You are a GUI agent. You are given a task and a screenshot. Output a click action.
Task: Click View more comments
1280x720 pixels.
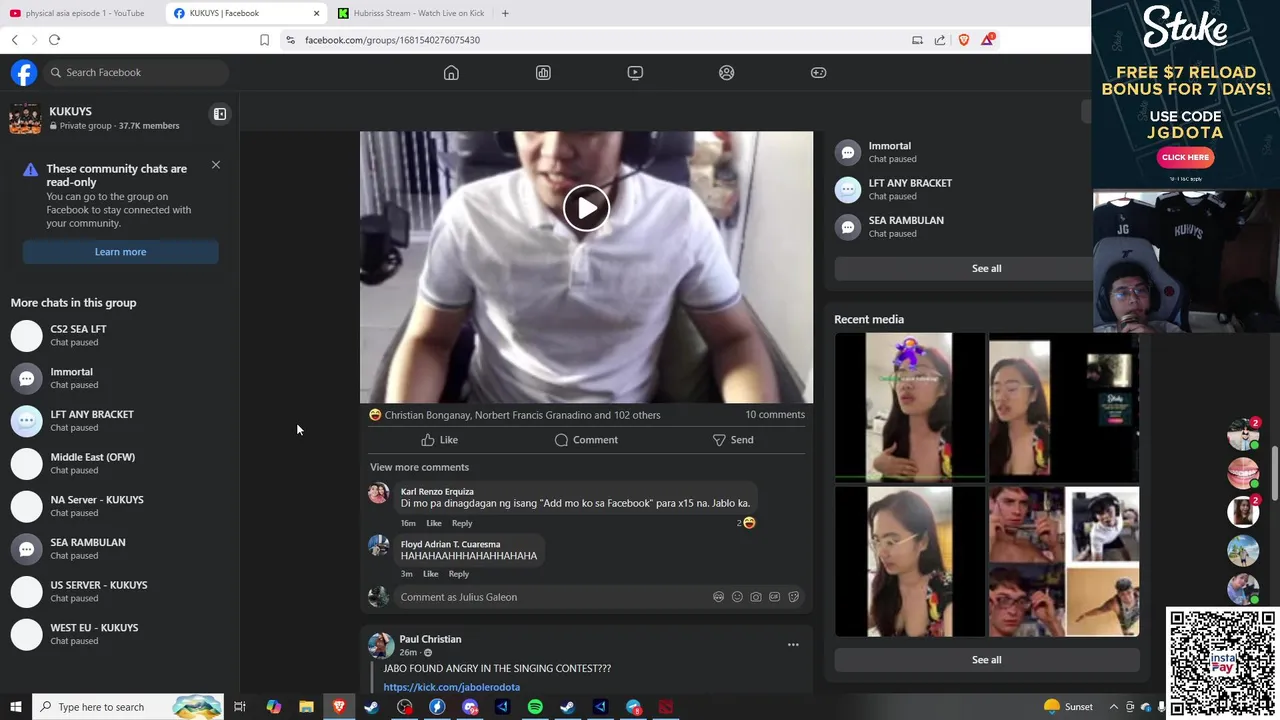pyautogui.click(x=419, y=467)
